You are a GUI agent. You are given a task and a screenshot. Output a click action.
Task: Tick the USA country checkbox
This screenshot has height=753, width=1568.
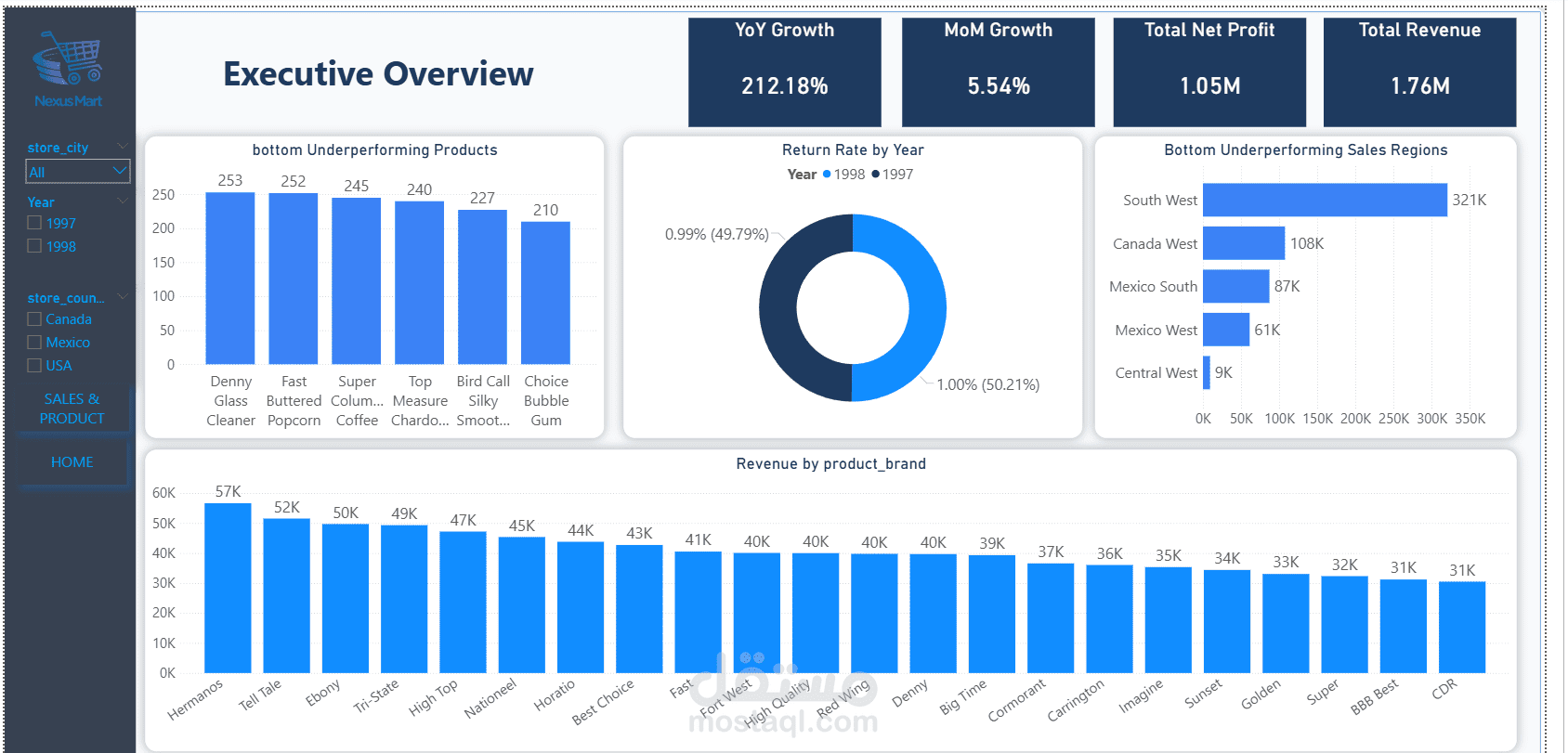pyautogui.click(x=34, y=365)
